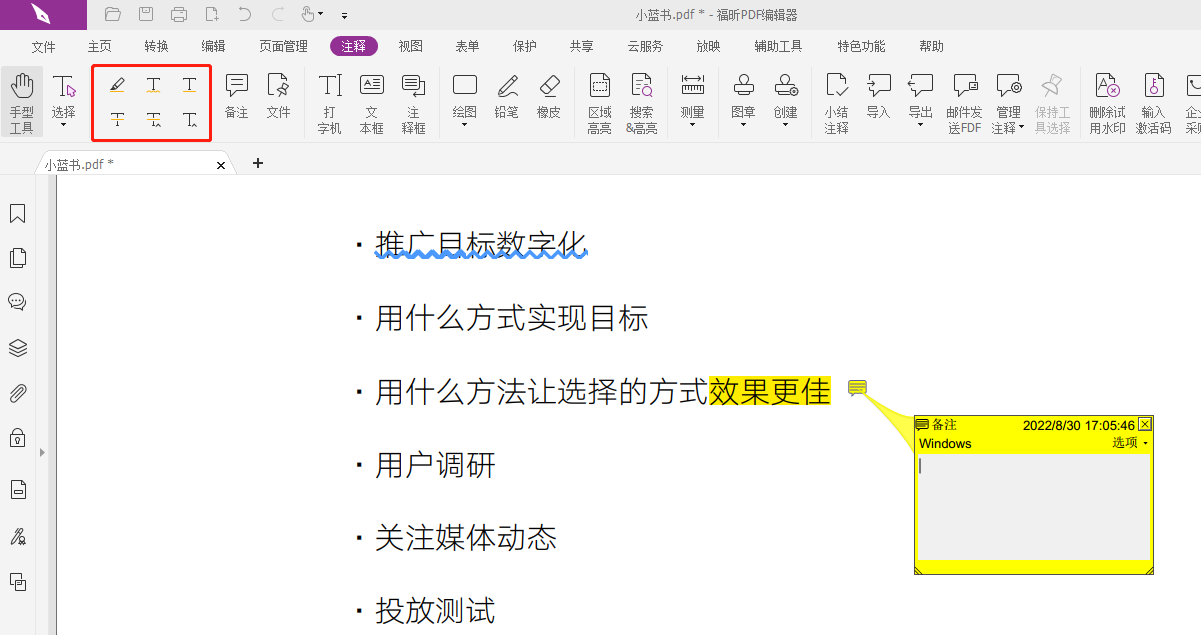Click the 备注 sticky note tool

click(x=236, y=95)
